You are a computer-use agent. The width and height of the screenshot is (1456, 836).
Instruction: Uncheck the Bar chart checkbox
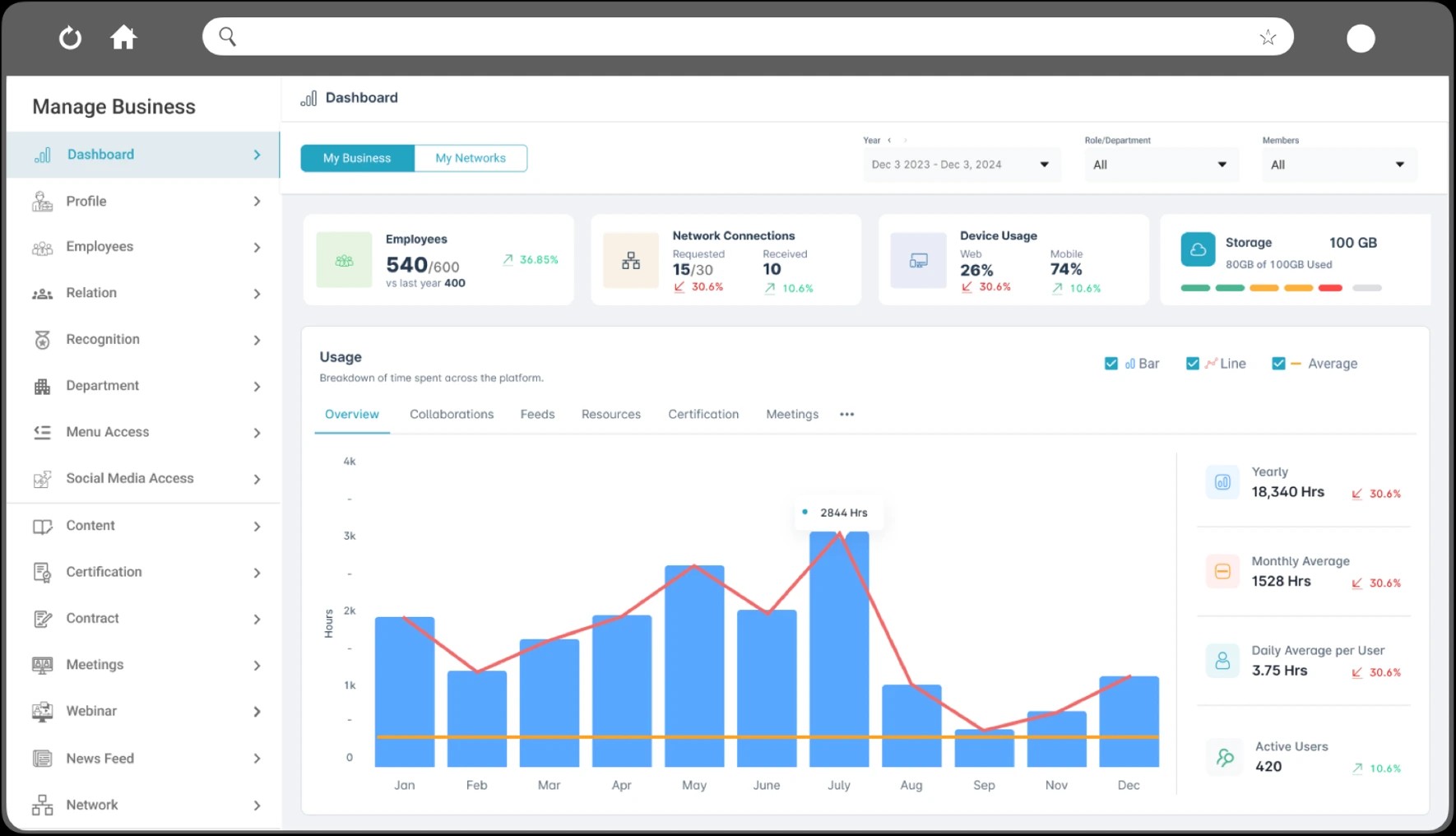click(1111, 363)
